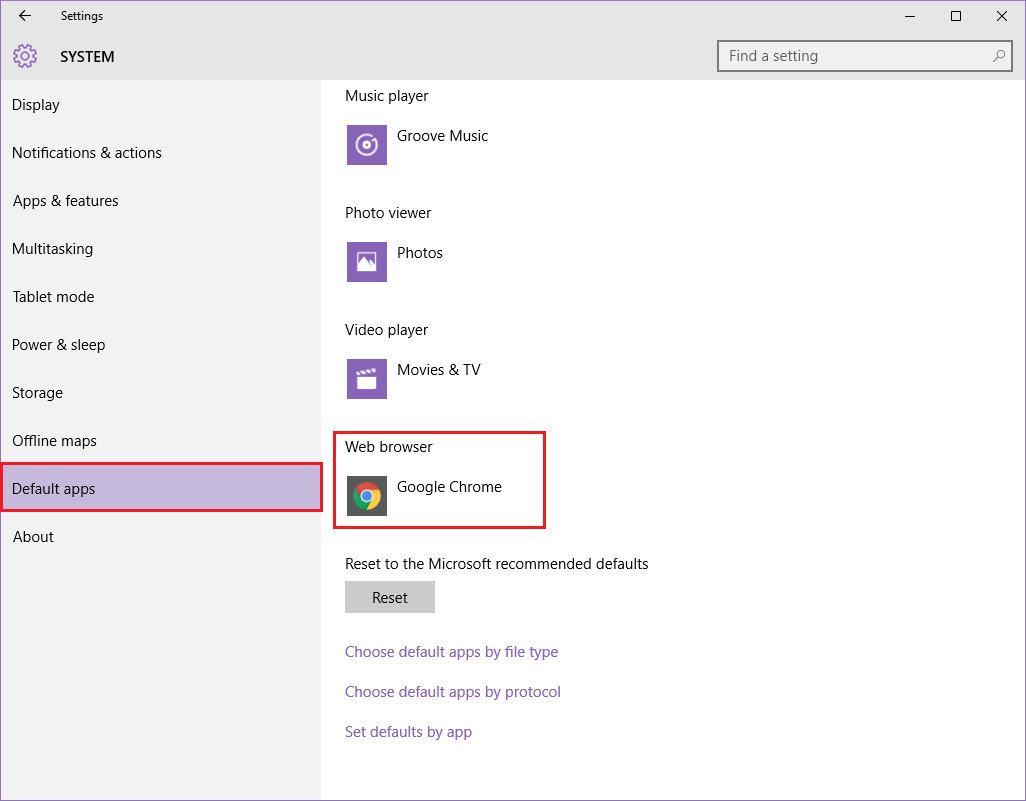The image size is (1026, 801).
Task: Click the search magnifier icon
Action: point(999,56)
